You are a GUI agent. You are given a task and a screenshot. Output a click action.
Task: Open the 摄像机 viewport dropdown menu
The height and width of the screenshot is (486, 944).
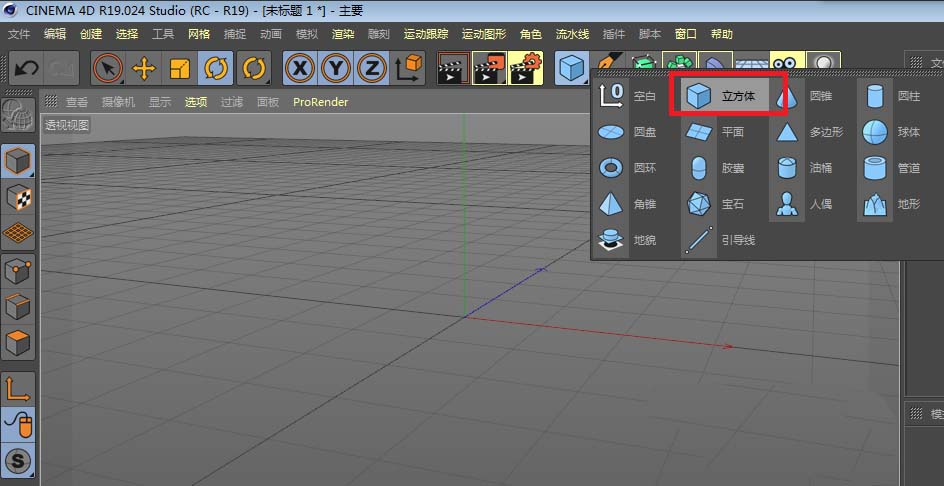(118, 102)
